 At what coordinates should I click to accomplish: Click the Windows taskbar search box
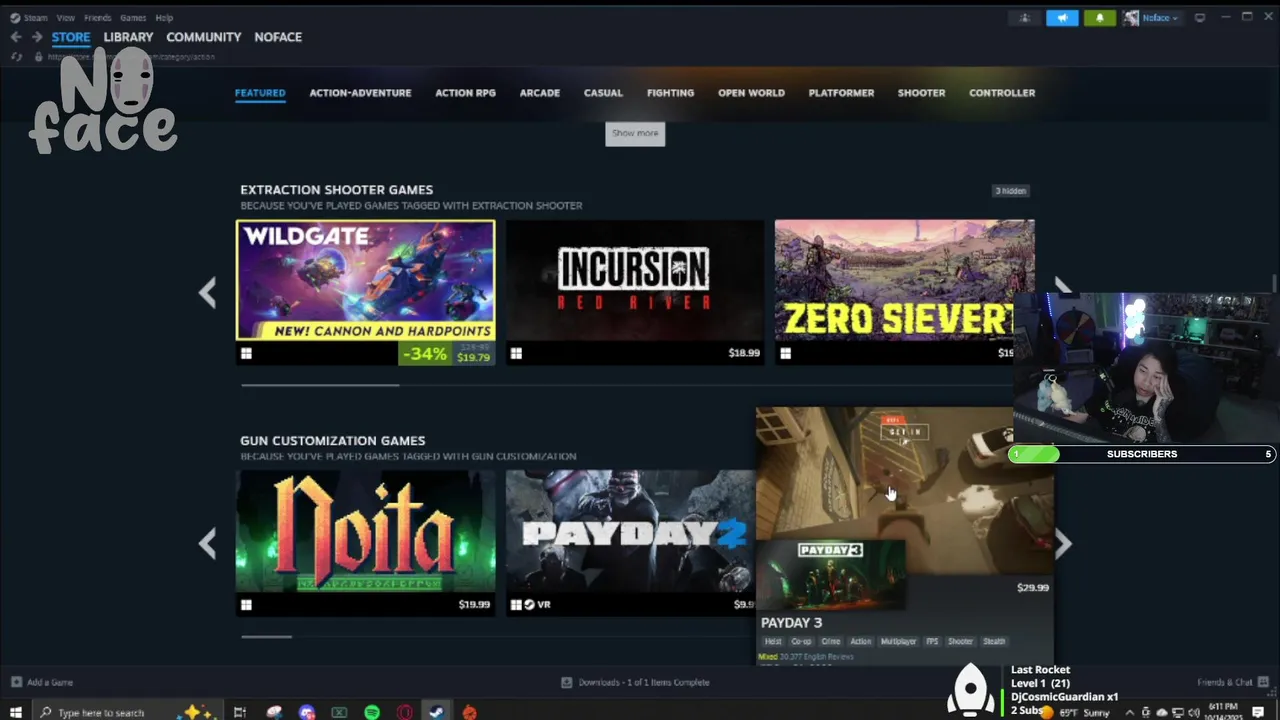[x=128, y=712]
